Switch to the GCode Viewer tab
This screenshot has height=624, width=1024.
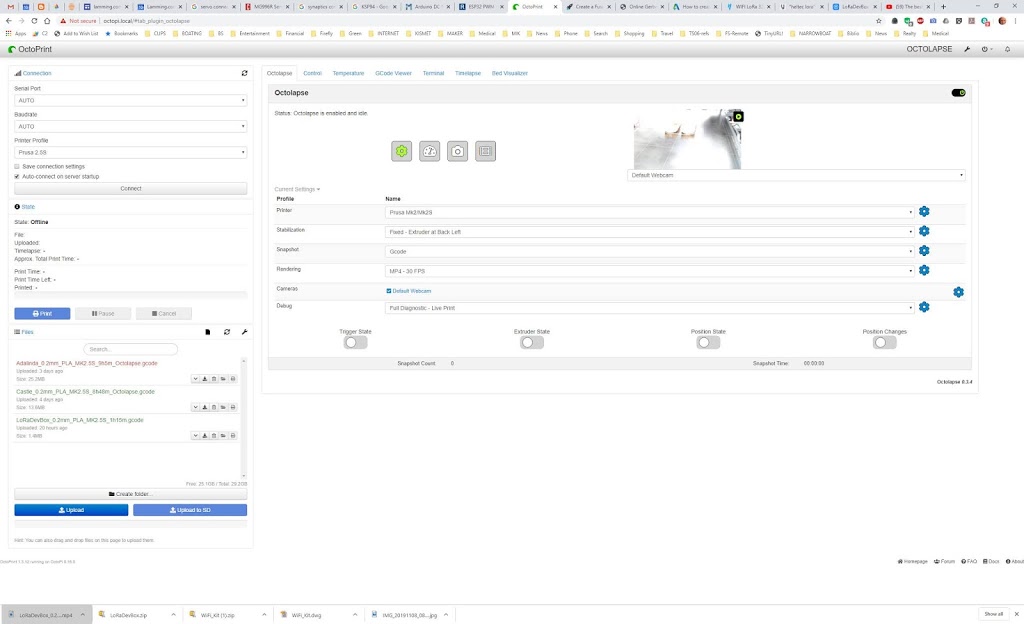coord(393,73)
